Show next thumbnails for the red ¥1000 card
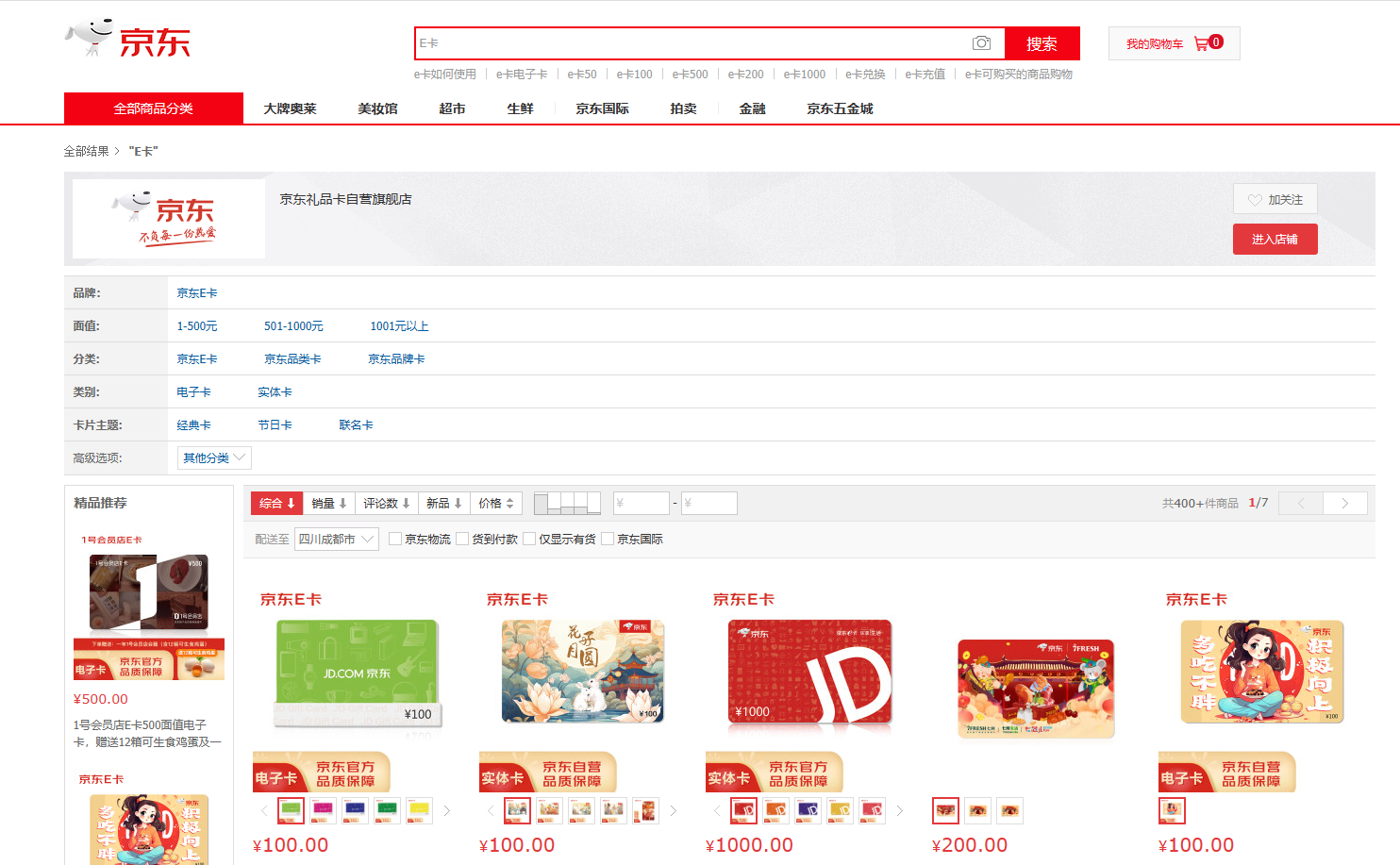 pyautogui.click(x=900, y=810)
